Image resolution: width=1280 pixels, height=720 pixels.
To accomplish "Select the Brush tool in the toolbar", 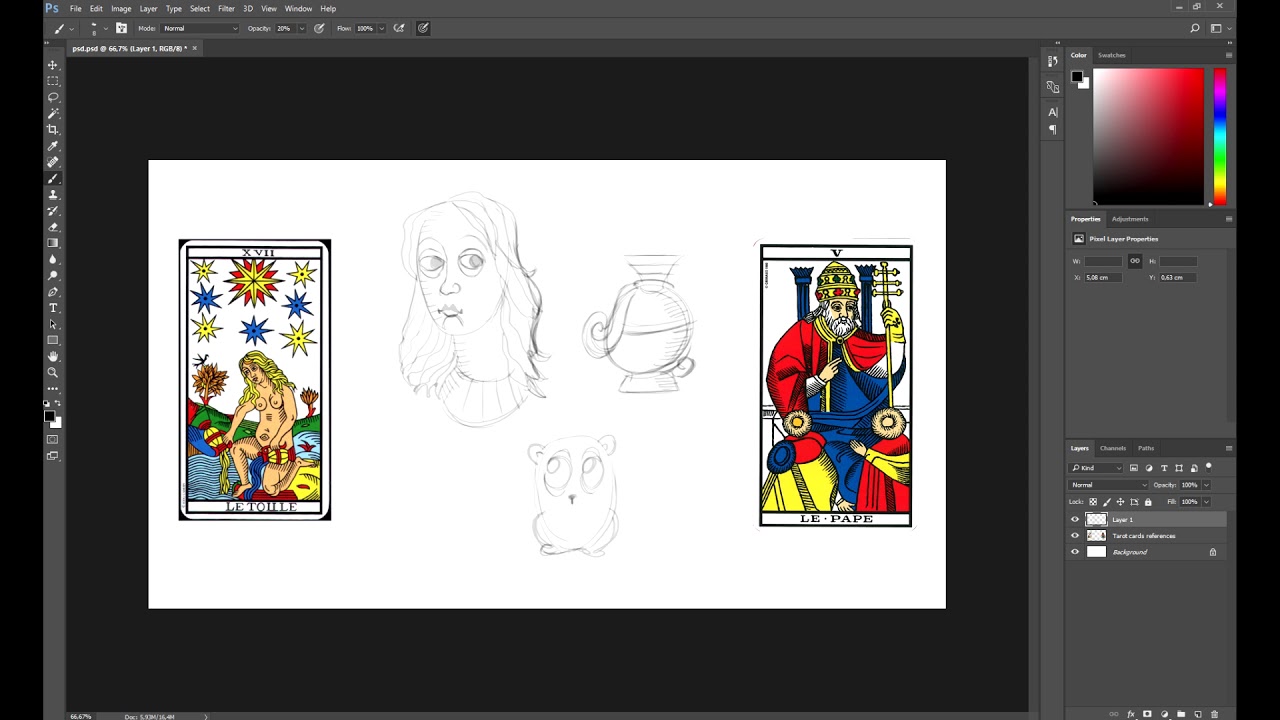I will (53, 179).
